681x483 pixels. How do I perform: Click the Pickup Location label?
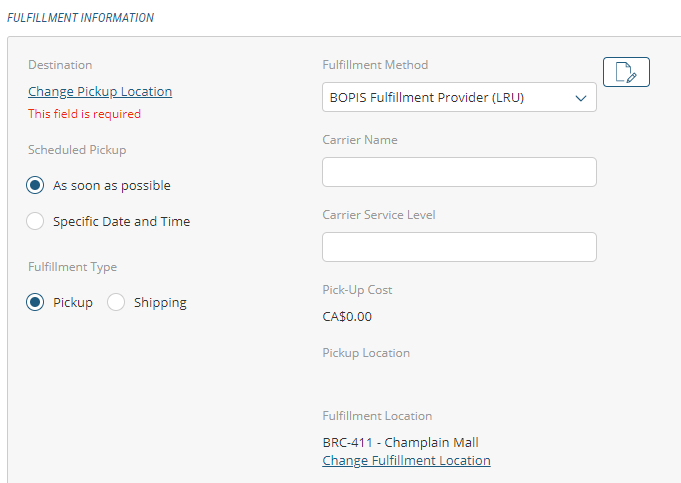(366, 353)
